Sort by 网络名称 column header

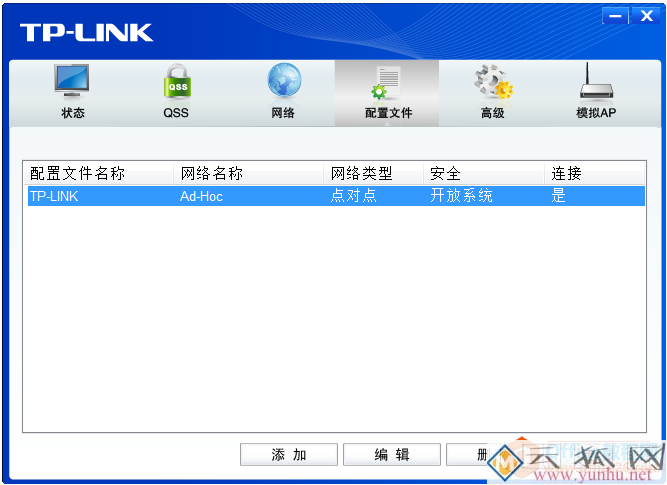tap(248, 173)
